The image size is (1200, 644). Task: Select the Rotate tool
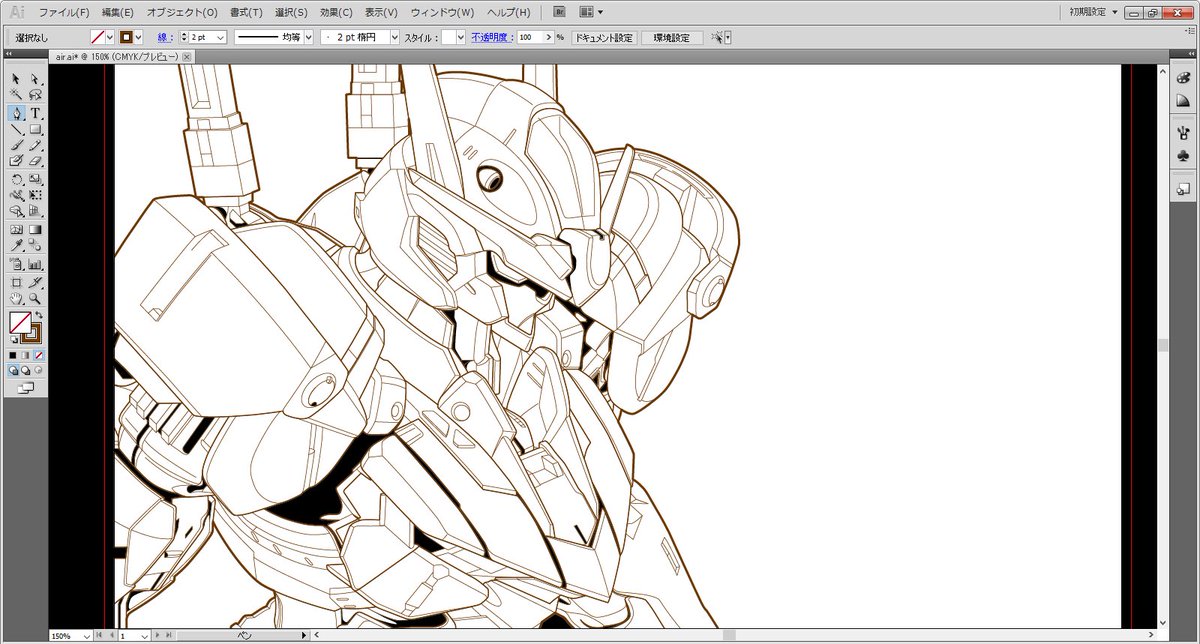coord(17,179)
